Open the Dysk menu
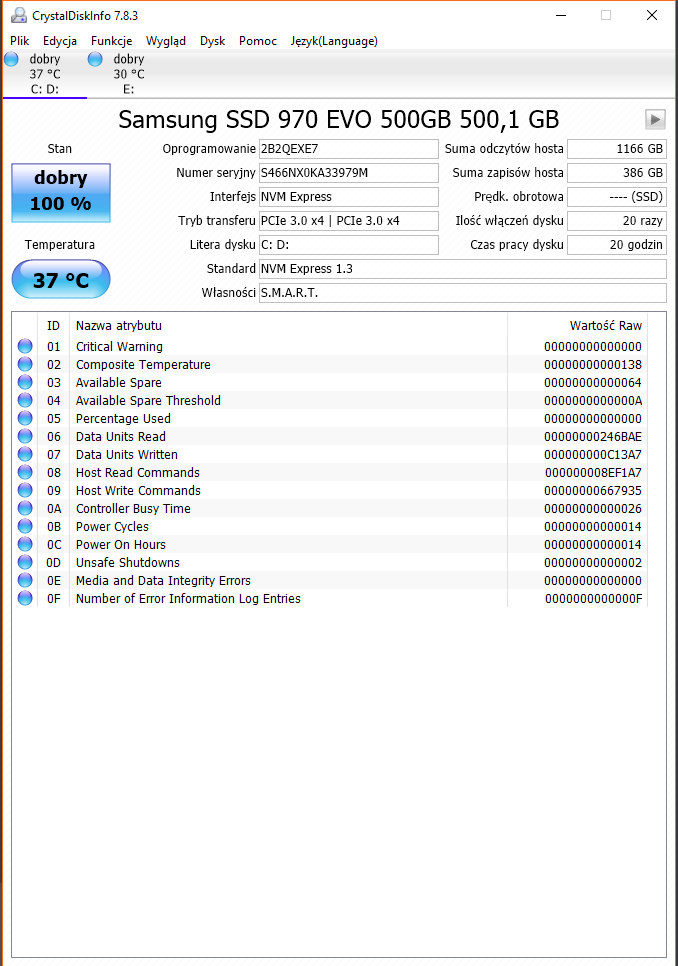The height and width of the screenshot is (966, 678). (x=212, y=41)
